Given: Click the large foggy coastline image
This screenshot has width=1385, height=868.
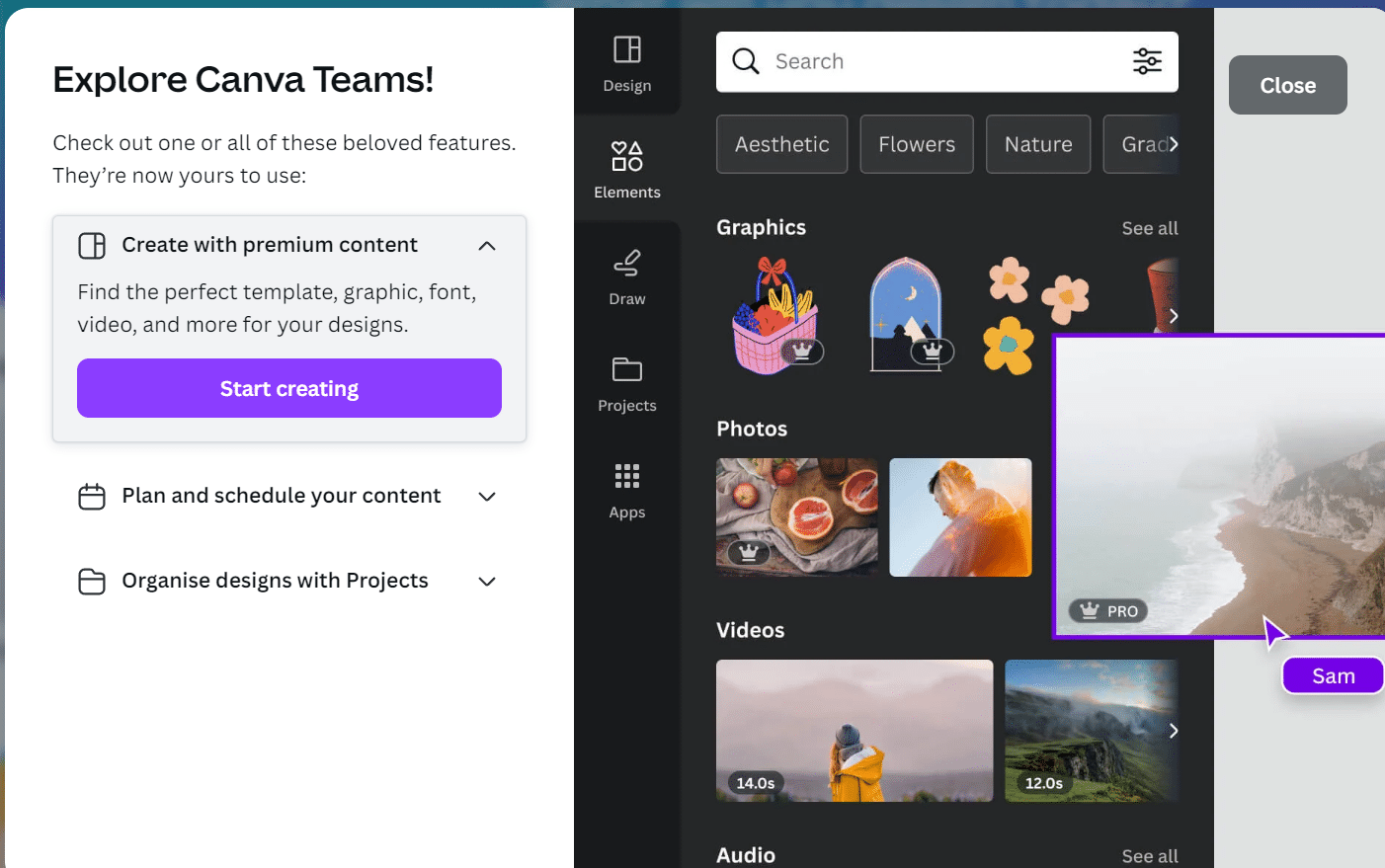Looking at the screenshot, I should (1220, 486).
